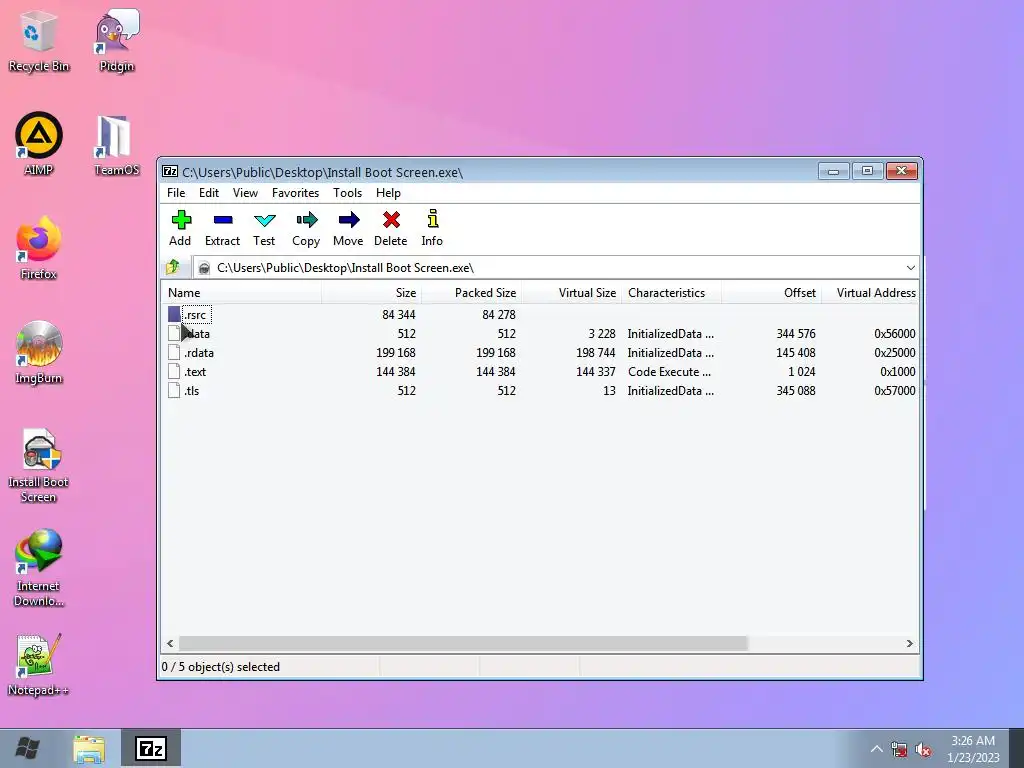The height and width of the screenshot is (768, 1024).
Task: Click the 0x56000 virtual address
Action: (895, 334)
